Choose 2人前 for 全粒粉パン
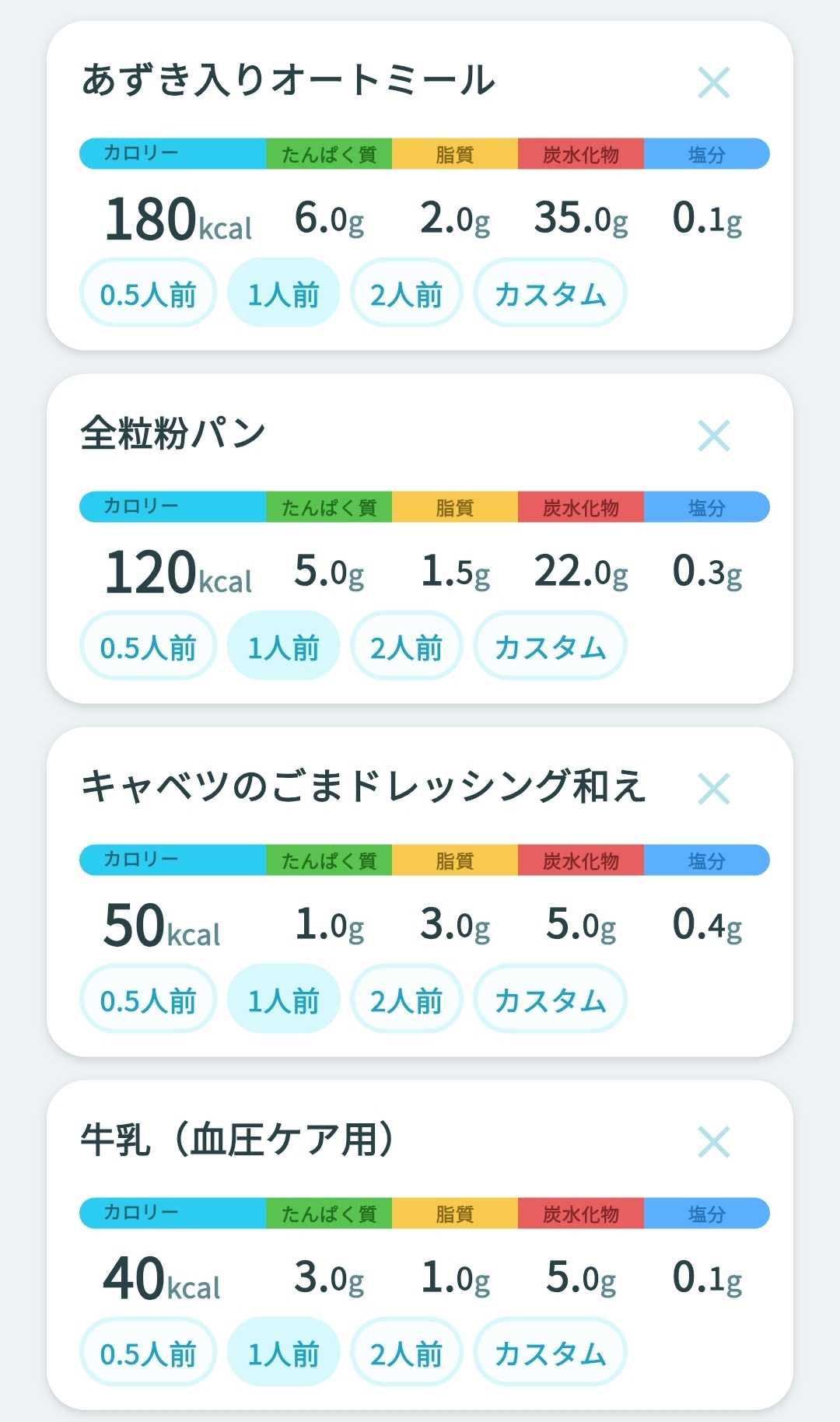Image resolution: width=840 pixels, height=1422 pixels. tap(406, 646)
